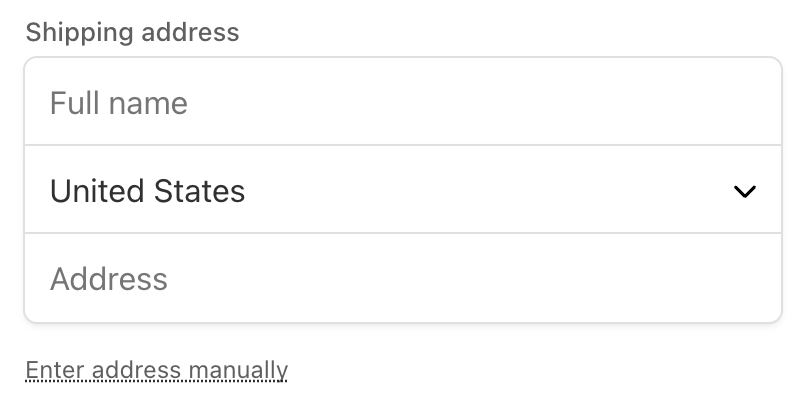Click the Shipping address section title
Image resolution: width=804 pixels, height=410 pixels.
(132, 32)
